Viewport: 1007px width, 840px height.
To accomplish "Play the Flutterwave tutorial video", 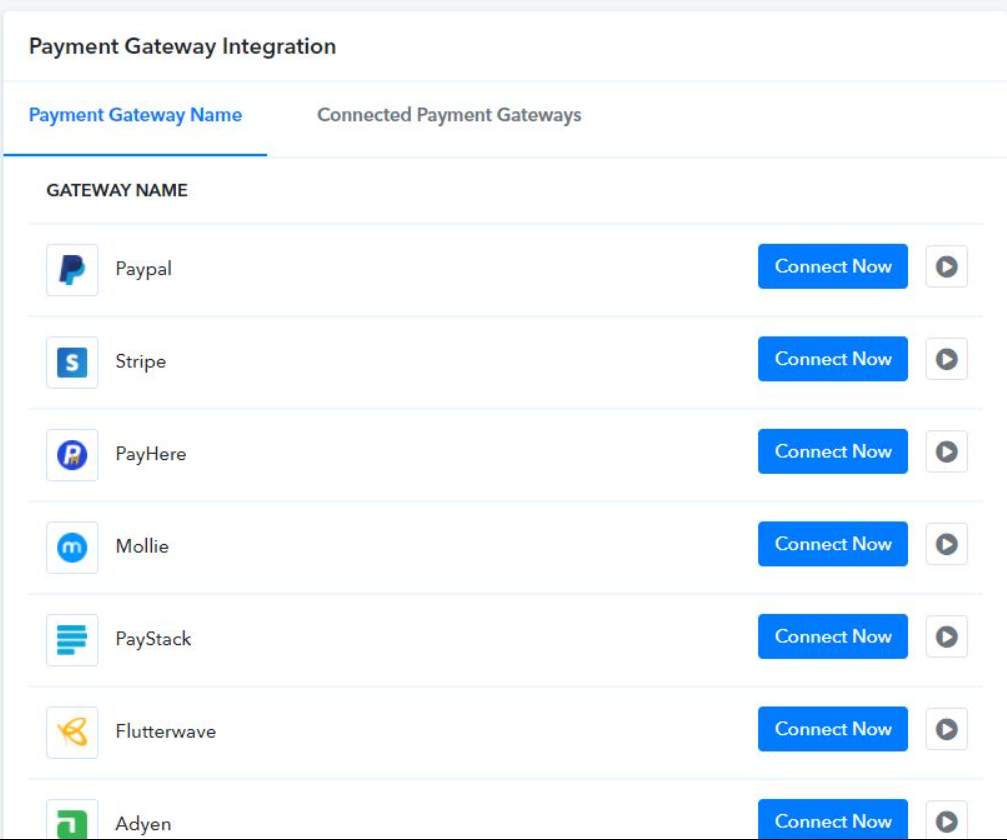I will 946,729.
